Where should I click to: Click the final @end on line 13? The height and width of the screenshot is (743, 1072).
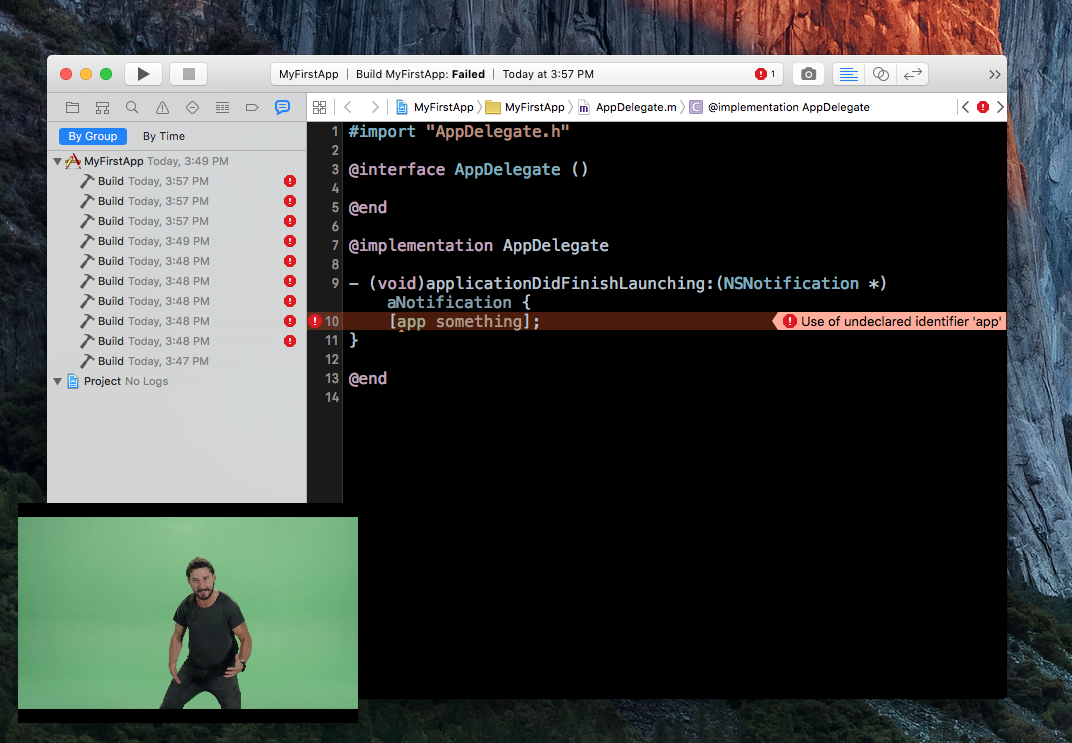pyautogui.click(x=368, y=378)
